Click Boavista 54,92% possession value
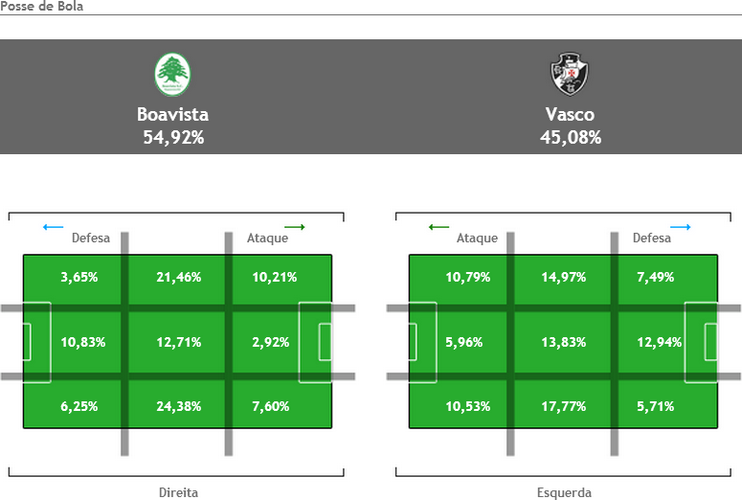This screenshot has height=500, width=742. [173, 137]
